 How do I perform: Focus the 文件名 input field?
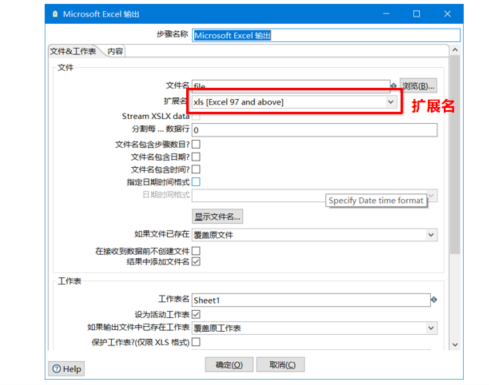click(x=291, y=85)
